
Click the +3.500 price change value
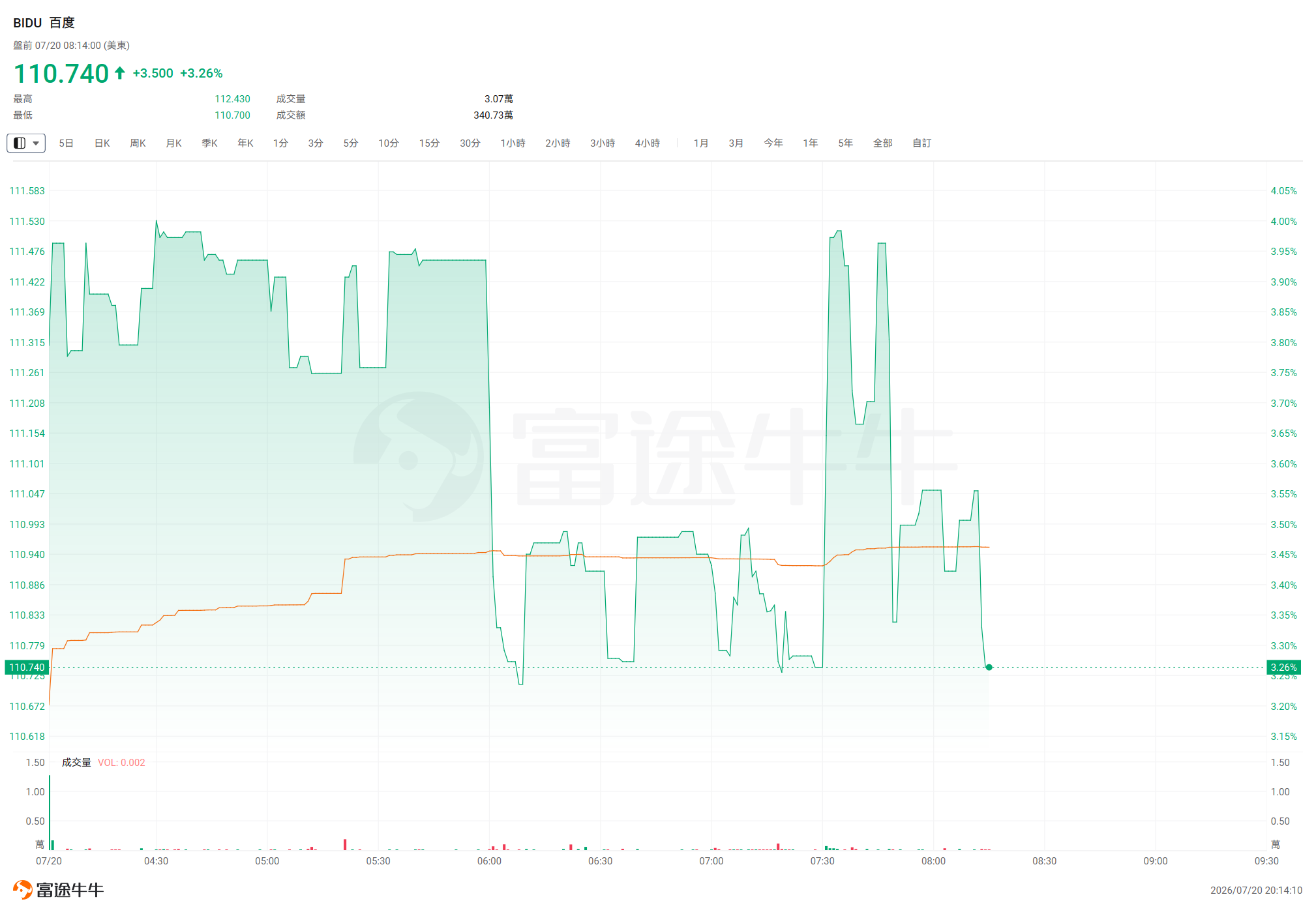pos(153,73)
